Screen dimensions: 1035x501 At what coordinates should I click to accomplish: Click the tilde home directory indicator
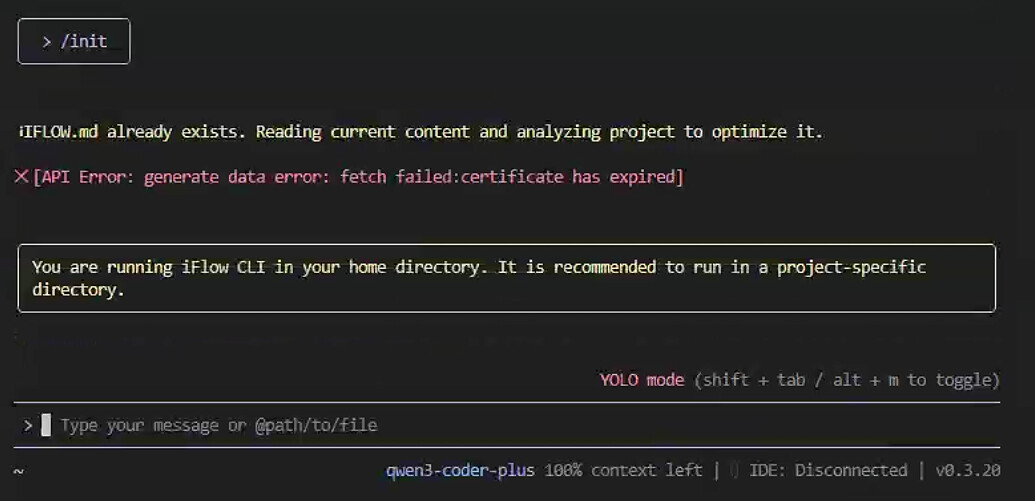click(19, 470)
